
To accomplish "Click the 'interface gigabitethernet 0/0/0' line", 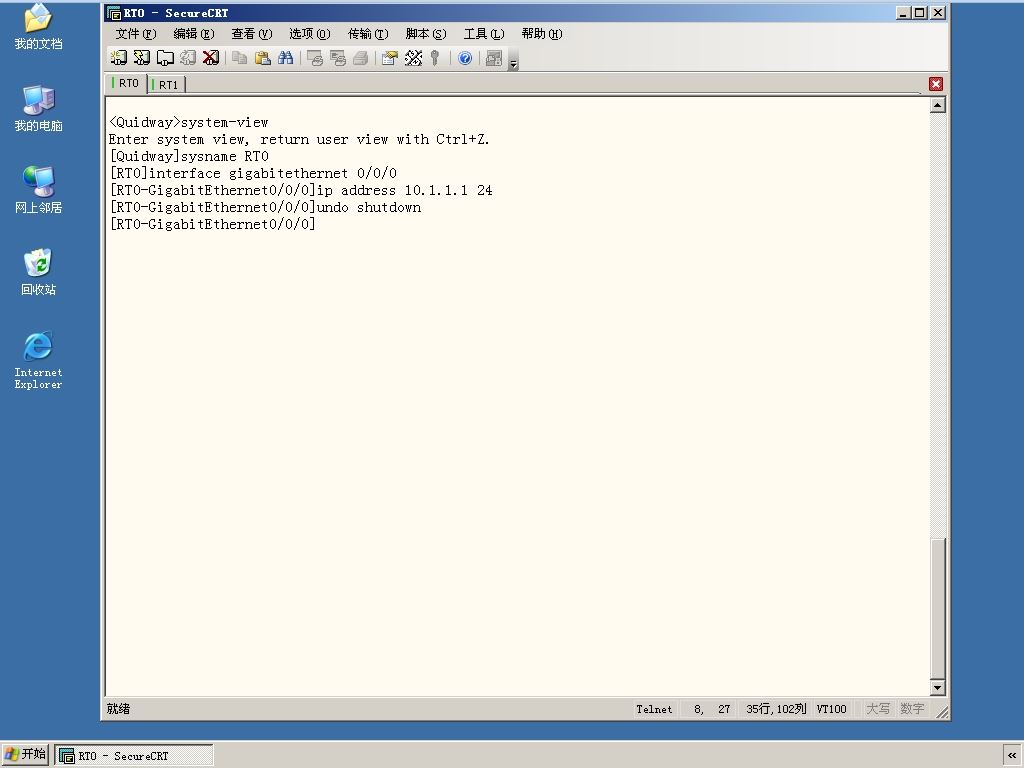I will point(253,173).
